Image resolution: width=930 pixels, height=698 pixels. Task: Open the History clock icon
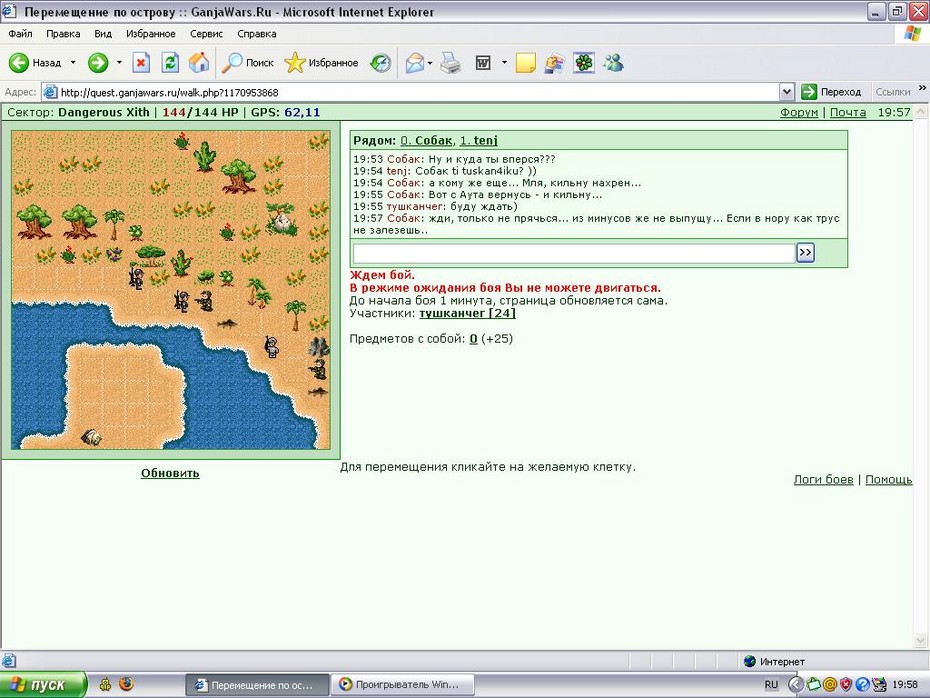[380, 62]
